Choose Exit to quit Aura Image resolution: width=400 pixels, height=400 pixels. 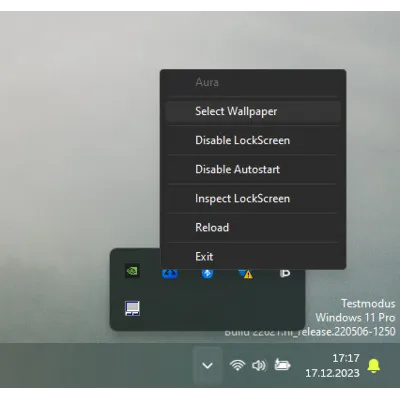253,257
